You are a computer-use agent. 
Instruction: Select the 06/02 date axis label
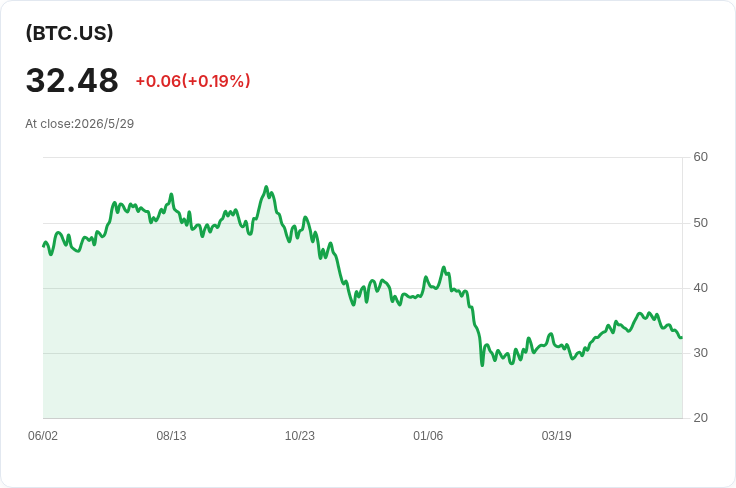[x=43, y=436]
